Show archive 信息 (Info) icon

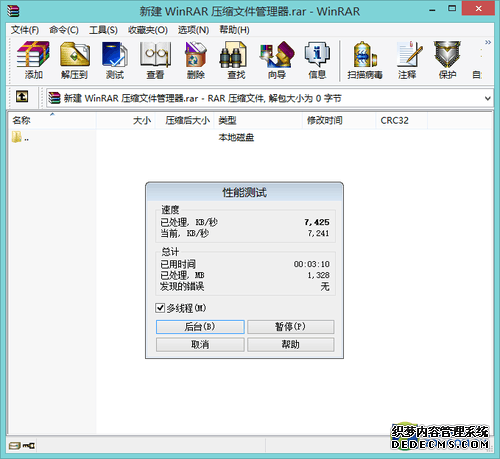(317, 60)
